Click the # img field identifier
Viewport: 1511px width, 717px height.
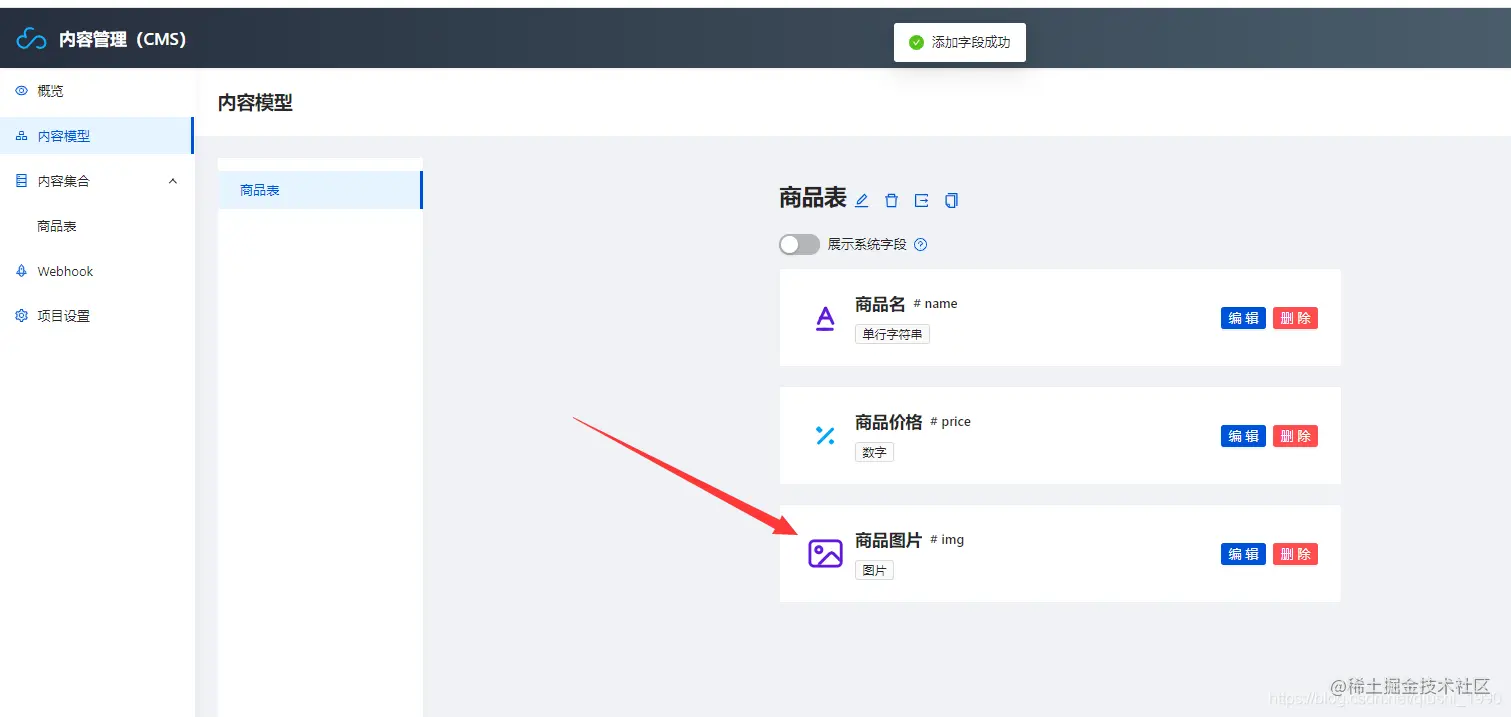pos(947,540)
